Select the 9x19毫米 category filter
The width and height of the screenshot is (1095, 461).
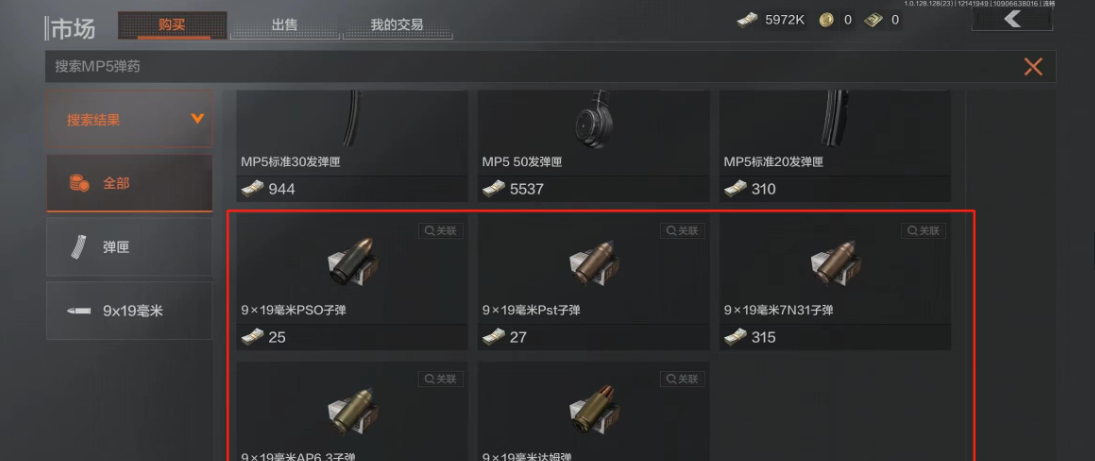pos(129,311)
